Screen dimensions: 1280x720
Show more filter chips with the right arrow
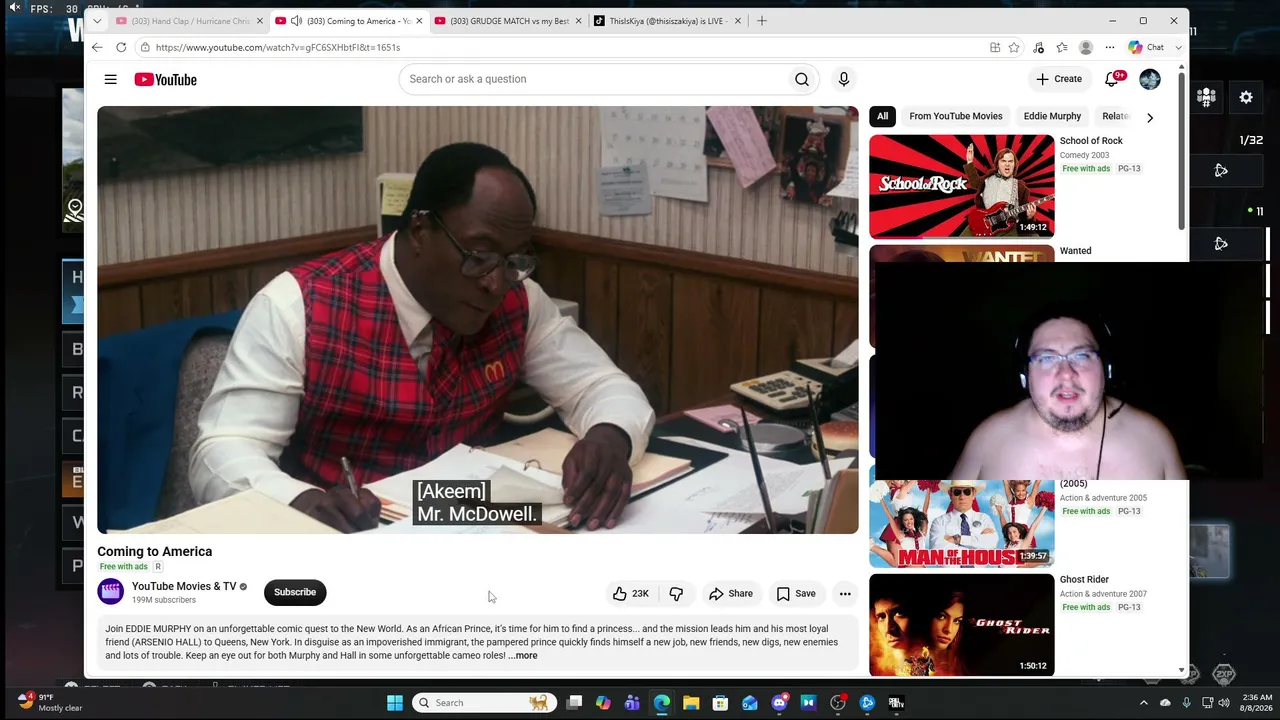click(x=1150, y=117)
